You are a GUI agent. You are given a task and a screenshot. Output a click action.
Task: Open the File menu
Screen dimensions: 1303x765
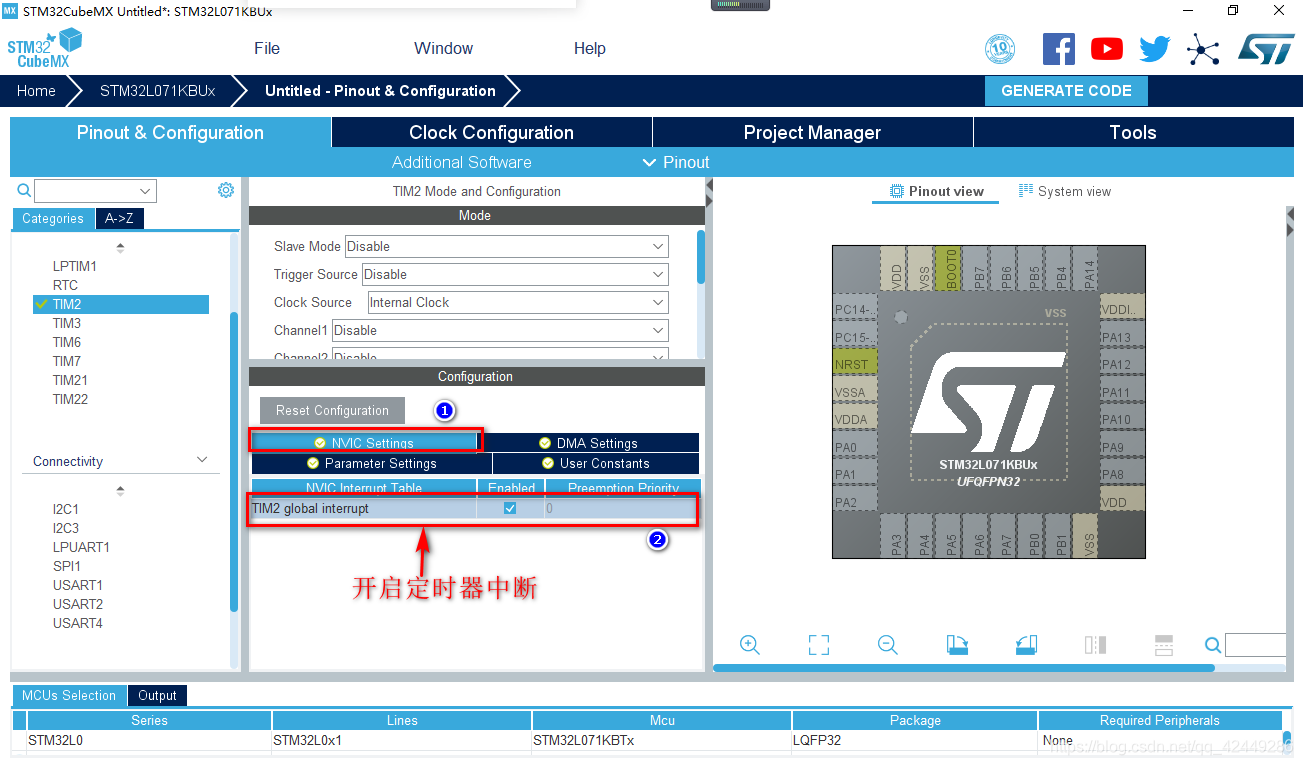267,48
